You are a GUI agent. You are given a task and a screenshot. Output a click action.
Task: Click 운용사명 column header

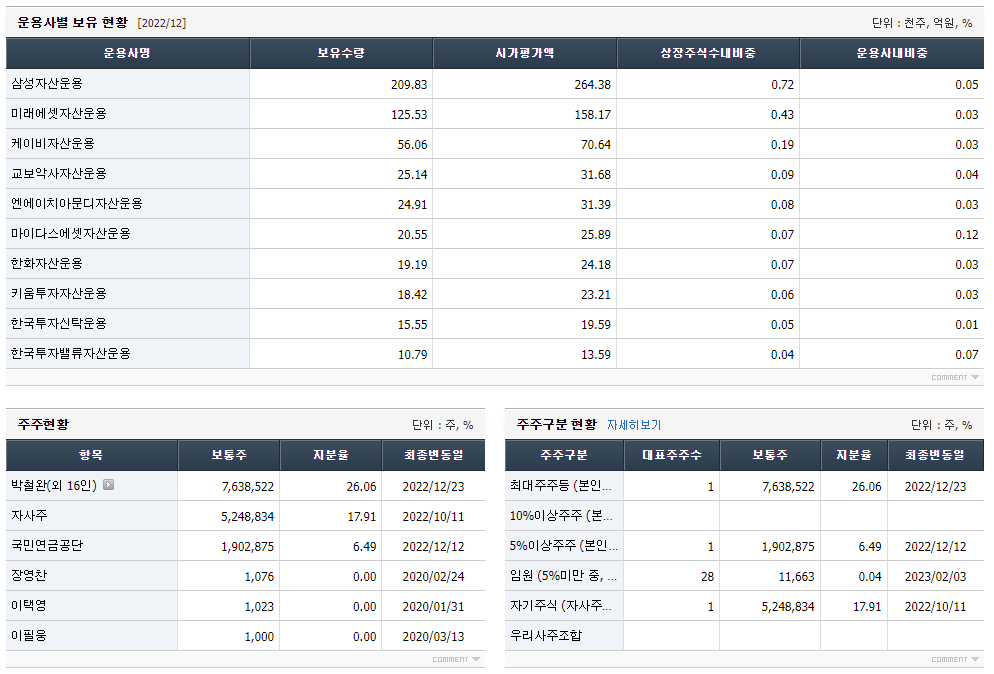click(x=127, y=53)
